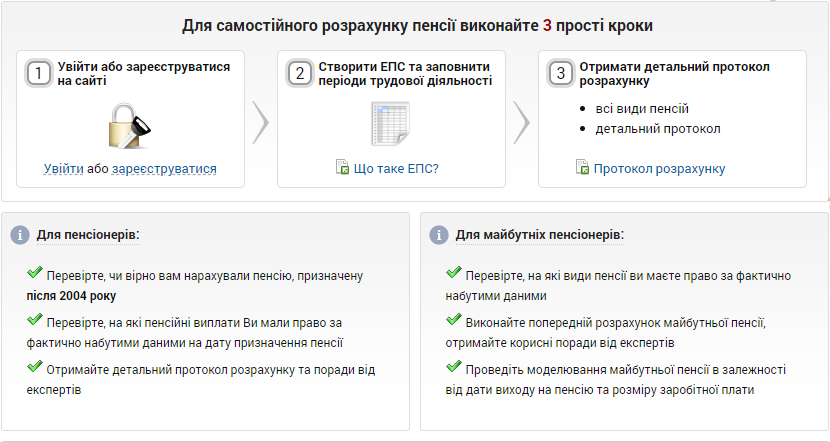Click the green checkmark beside 'після 2004 року' item
The width and height of the screenshot is (830, 442).
[35, 272]
